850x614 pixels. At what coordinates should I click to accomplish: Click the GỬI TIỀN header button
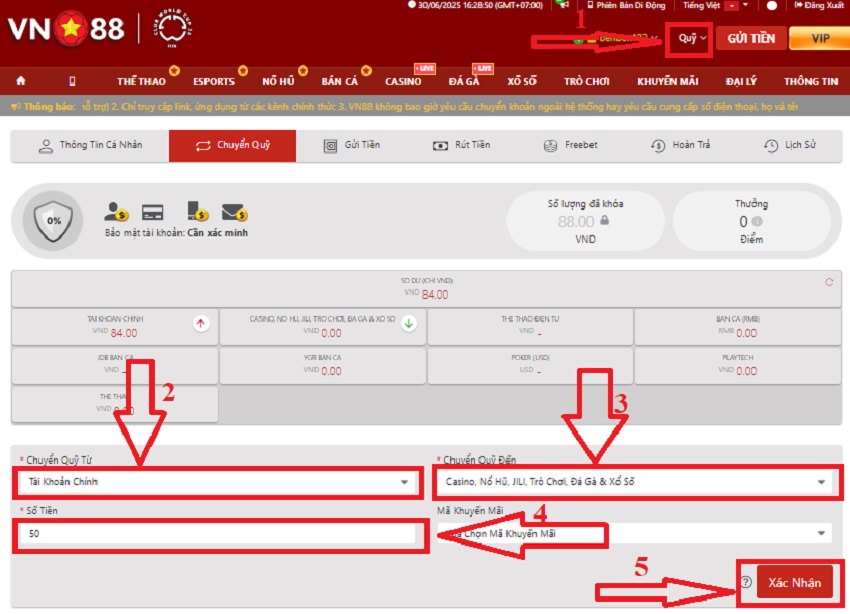pos(751,38)
